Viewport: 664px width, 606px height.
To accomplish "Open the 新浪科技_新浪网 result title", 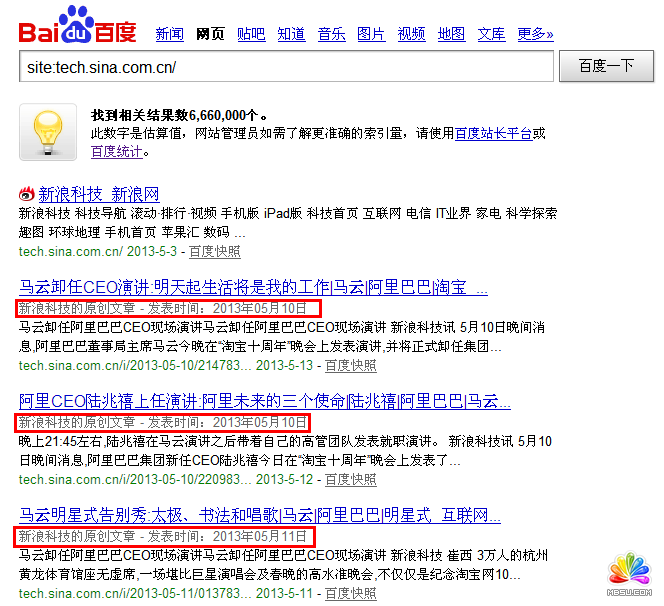I will click(98, 194).
